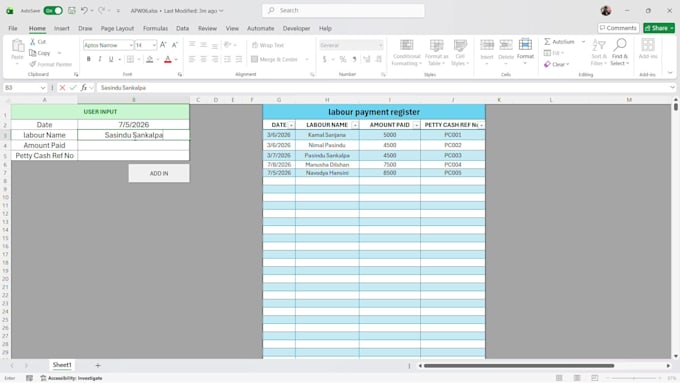The image size is (680, 383).
Task: Click the Format cells icon
Action: (525, 45)
